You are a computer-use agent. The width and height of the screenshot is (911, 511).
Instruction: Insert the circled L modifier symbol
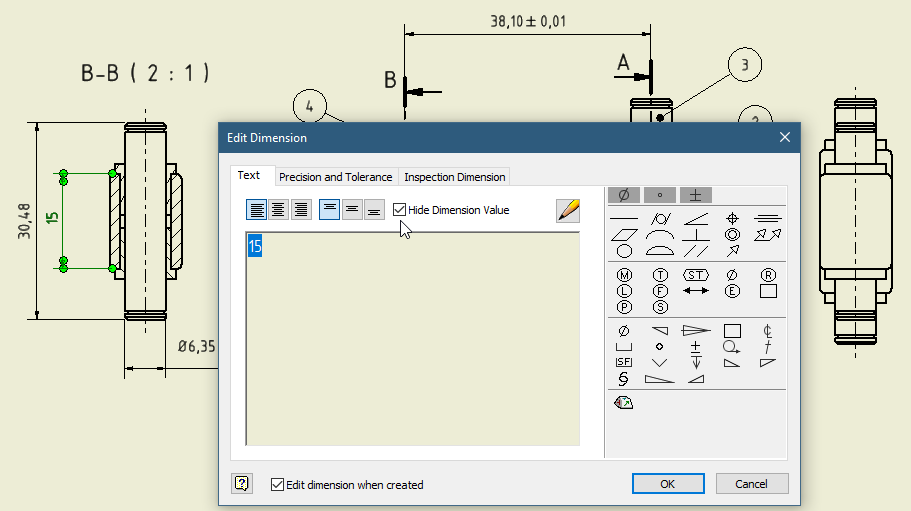[x=624, y=291]
